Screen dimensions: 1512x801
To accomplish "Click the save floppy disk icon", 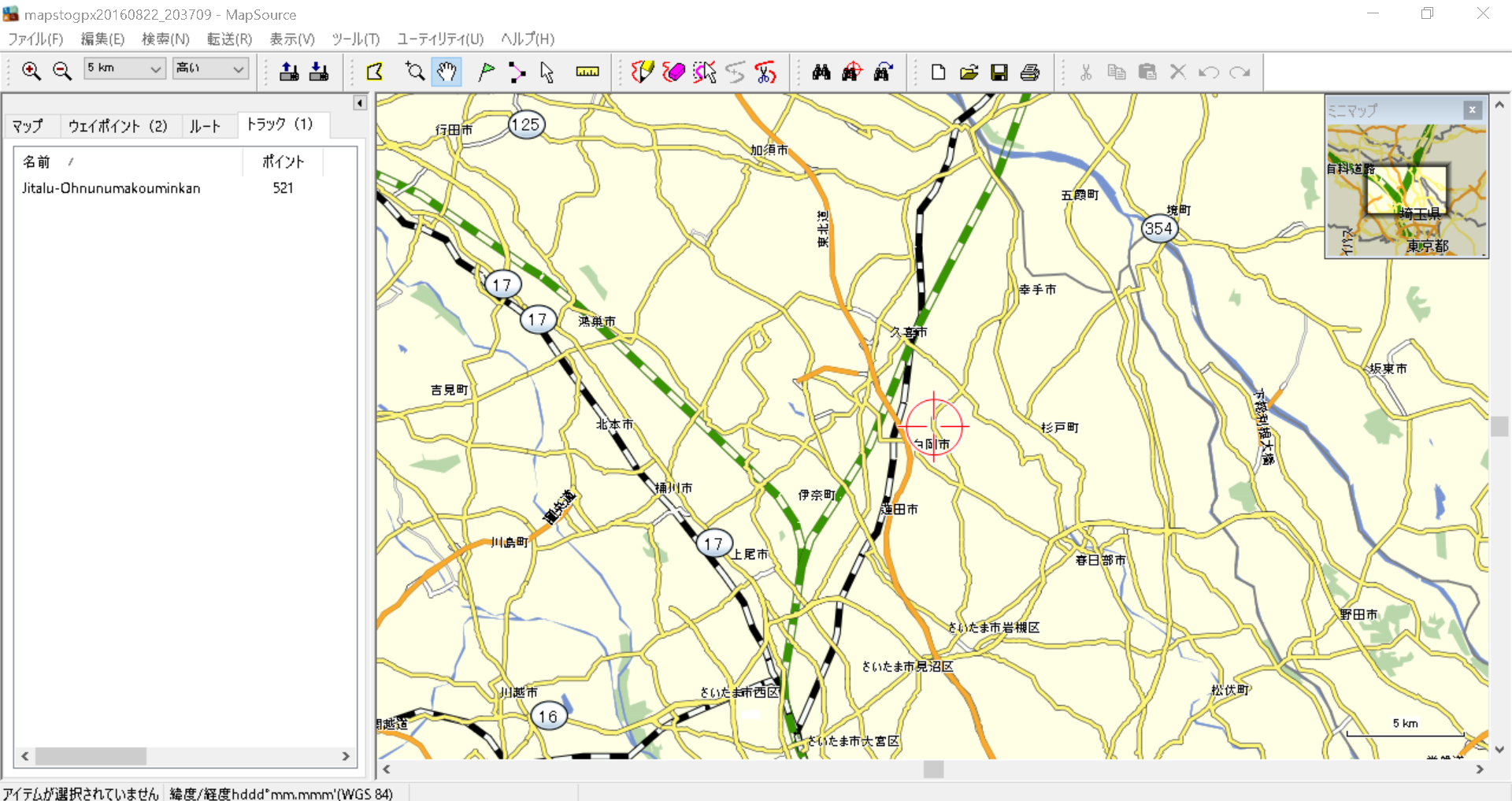I will [x=999, y=72].
